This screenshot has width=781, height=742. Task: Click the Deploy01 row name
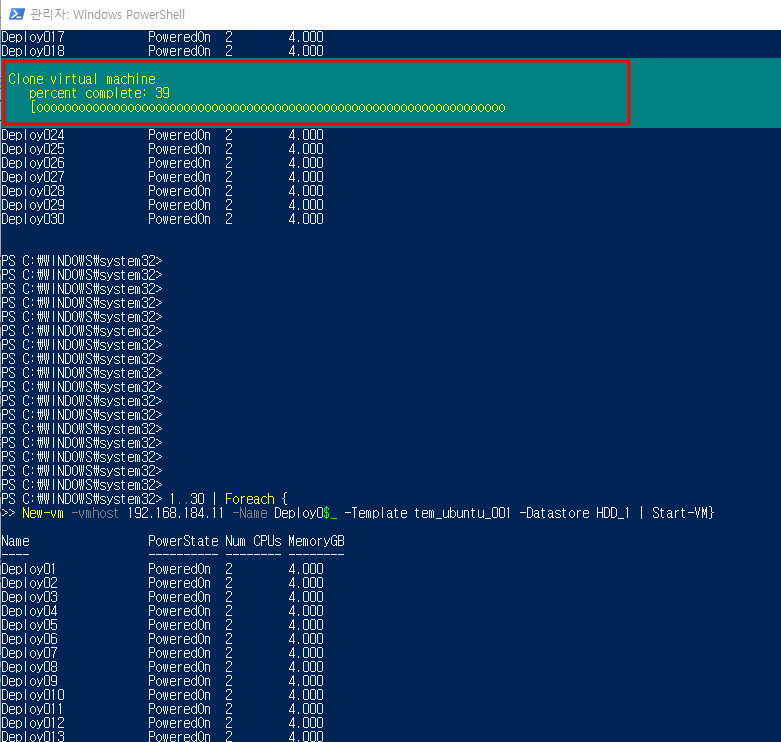[x=28, y=569]
